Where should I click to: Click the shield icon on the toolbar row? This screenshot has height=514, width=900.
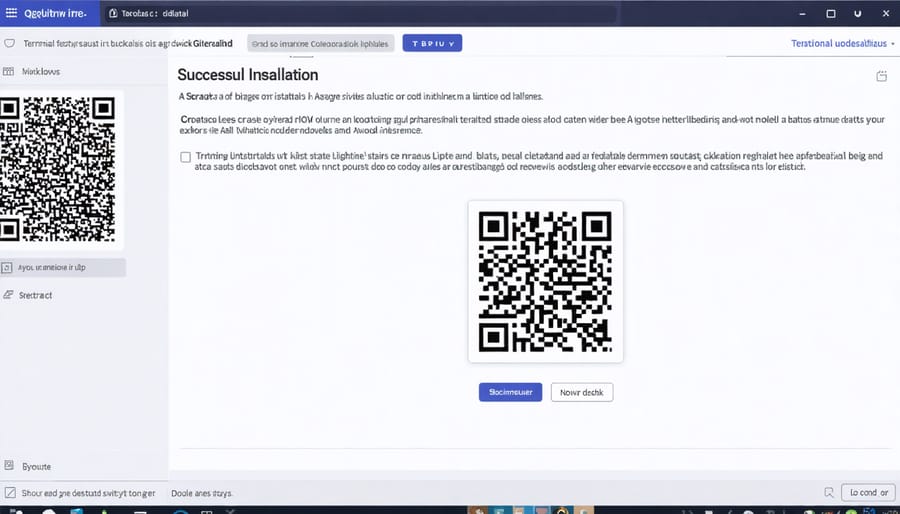[9, 44]
